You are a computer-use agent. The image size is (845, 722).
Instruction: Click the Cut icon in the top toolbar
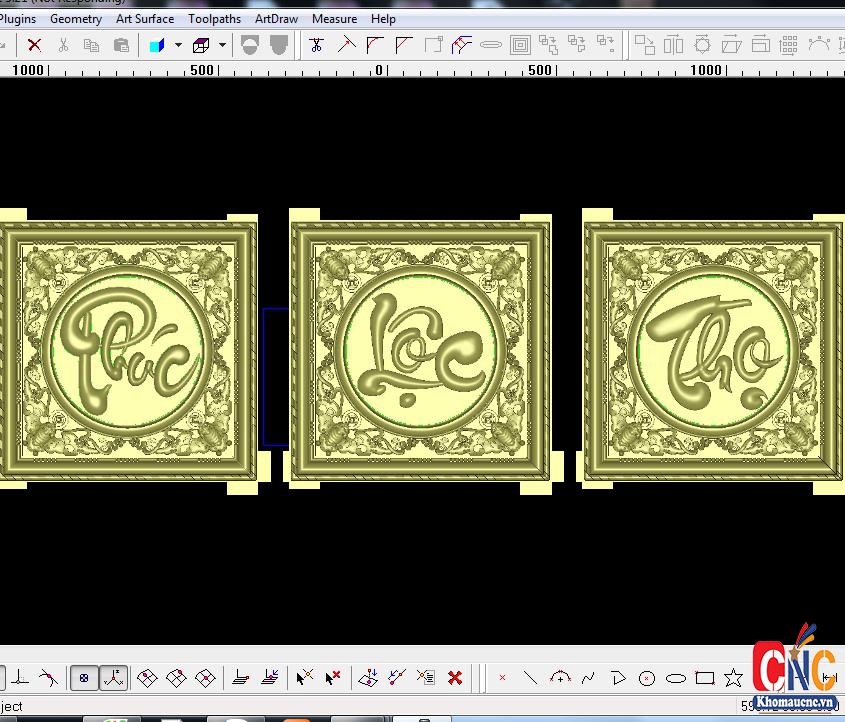tap(63, 44)
